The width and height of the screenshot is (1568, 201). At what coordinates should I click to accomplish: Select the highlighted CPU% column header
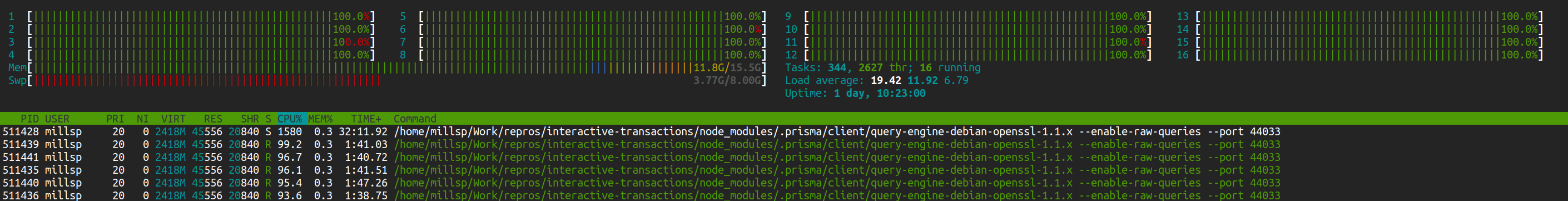pos(291,119)
